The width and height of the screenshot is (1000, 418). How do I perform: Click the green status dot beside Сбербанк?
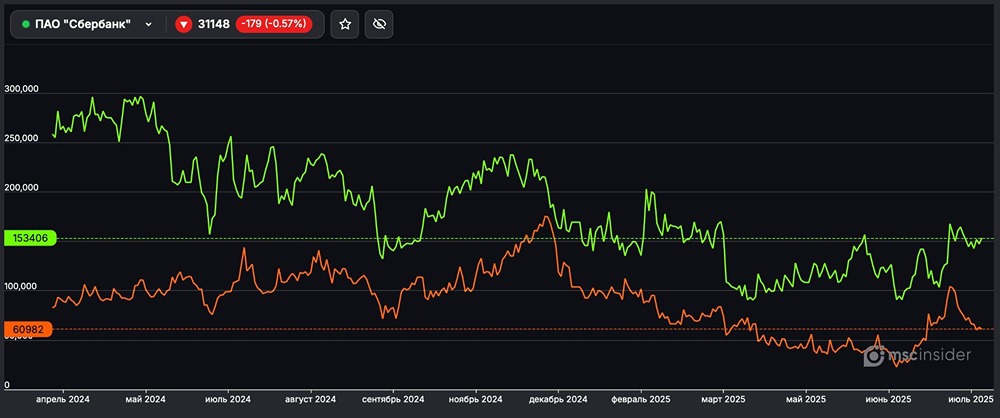coord(26,24)
